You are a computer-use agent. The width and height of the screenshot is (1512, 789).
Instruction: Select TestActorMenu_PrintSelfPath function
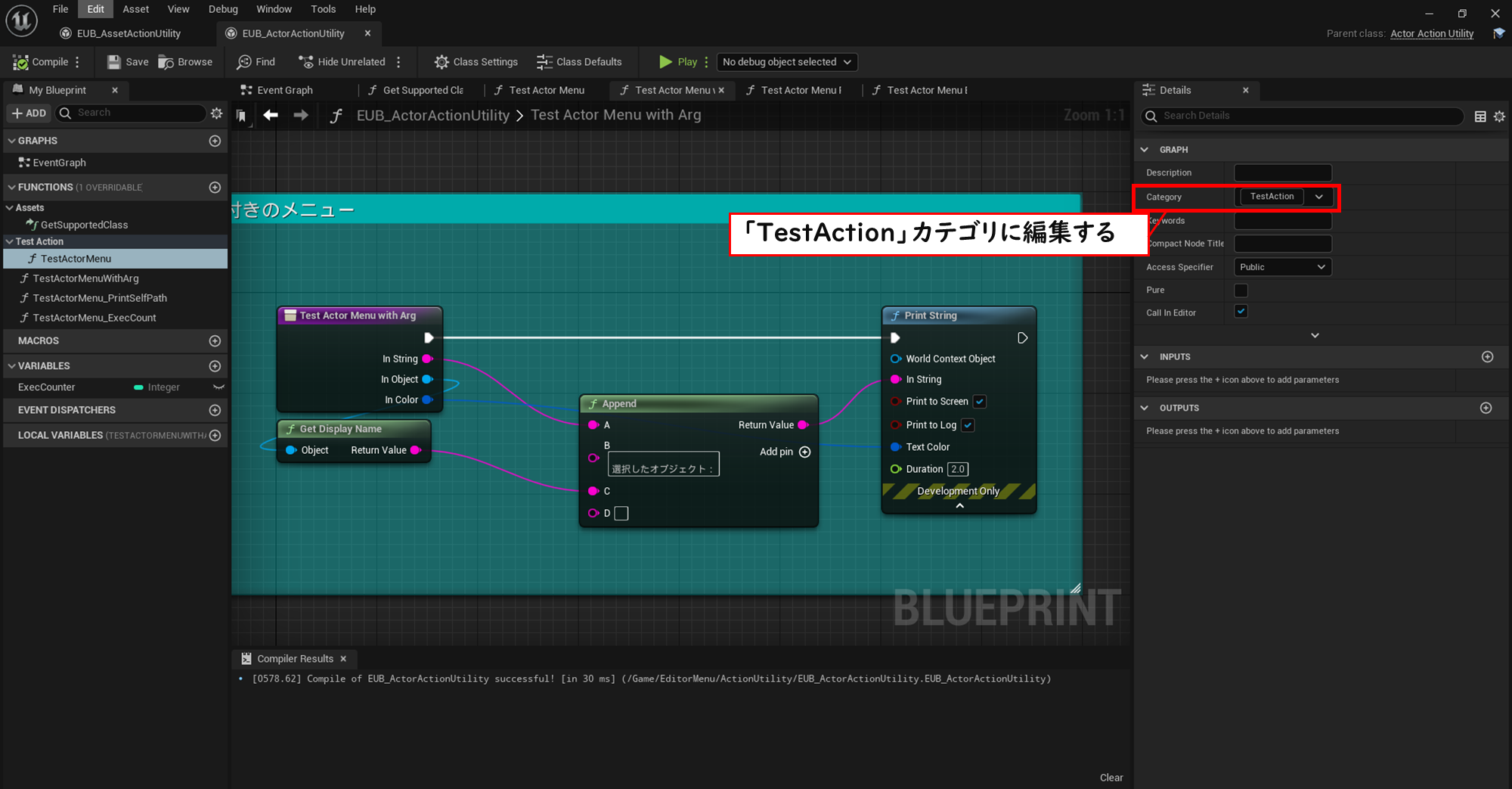[x=100, y=298]
